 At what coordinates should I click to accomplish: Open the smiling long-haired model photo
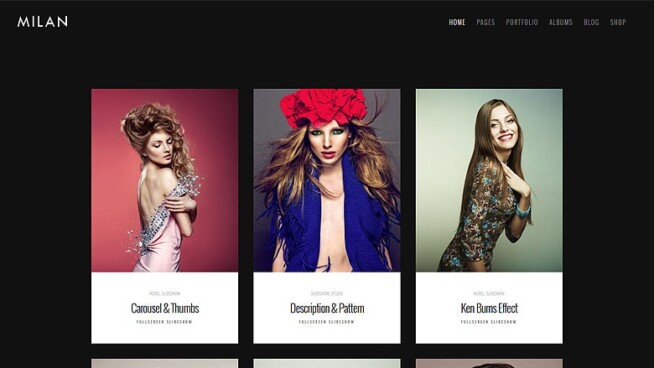click(x=489, y=180)
